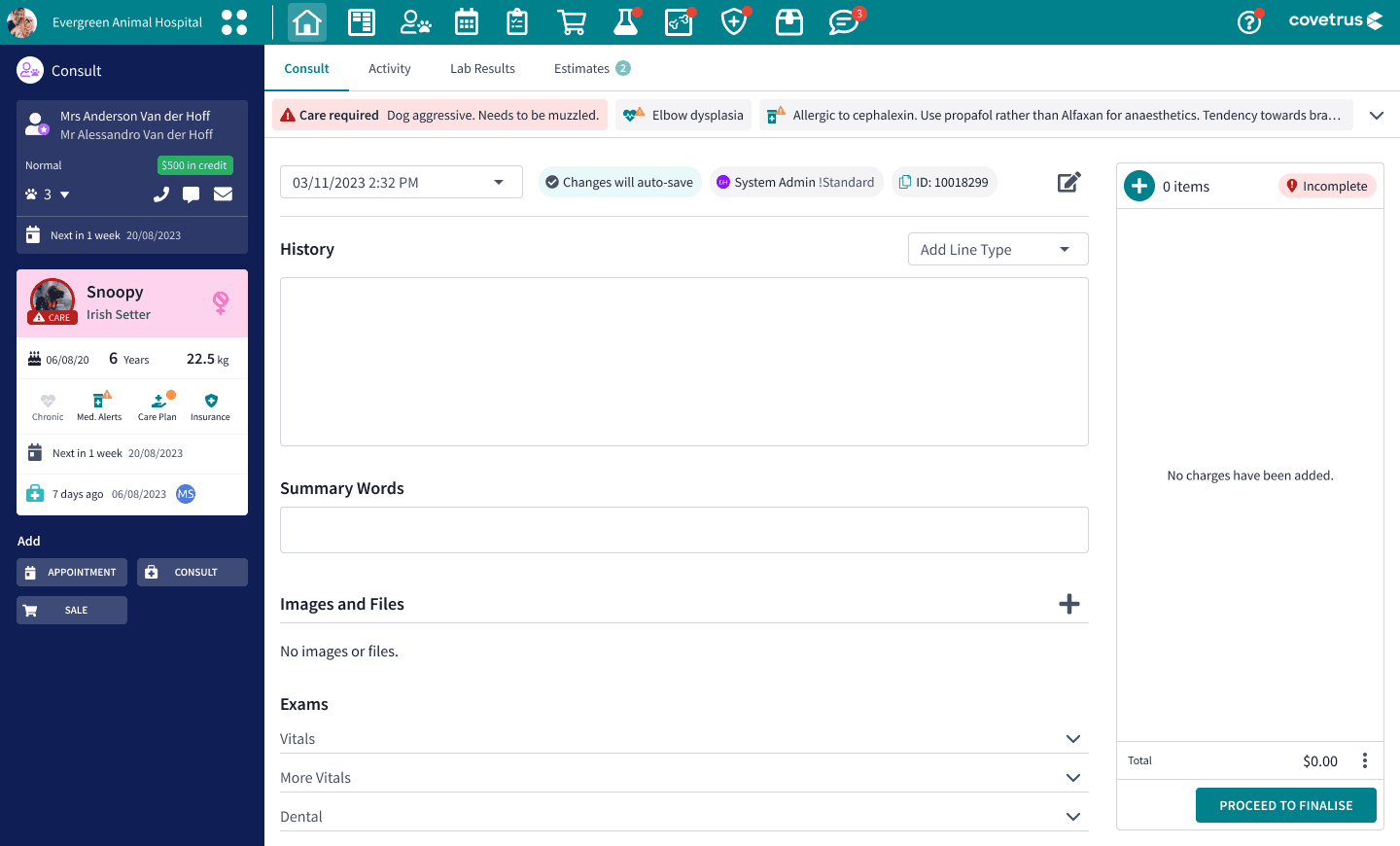
Task: Open Med. Alerts for Snoopy
Action: click(99, 406)
